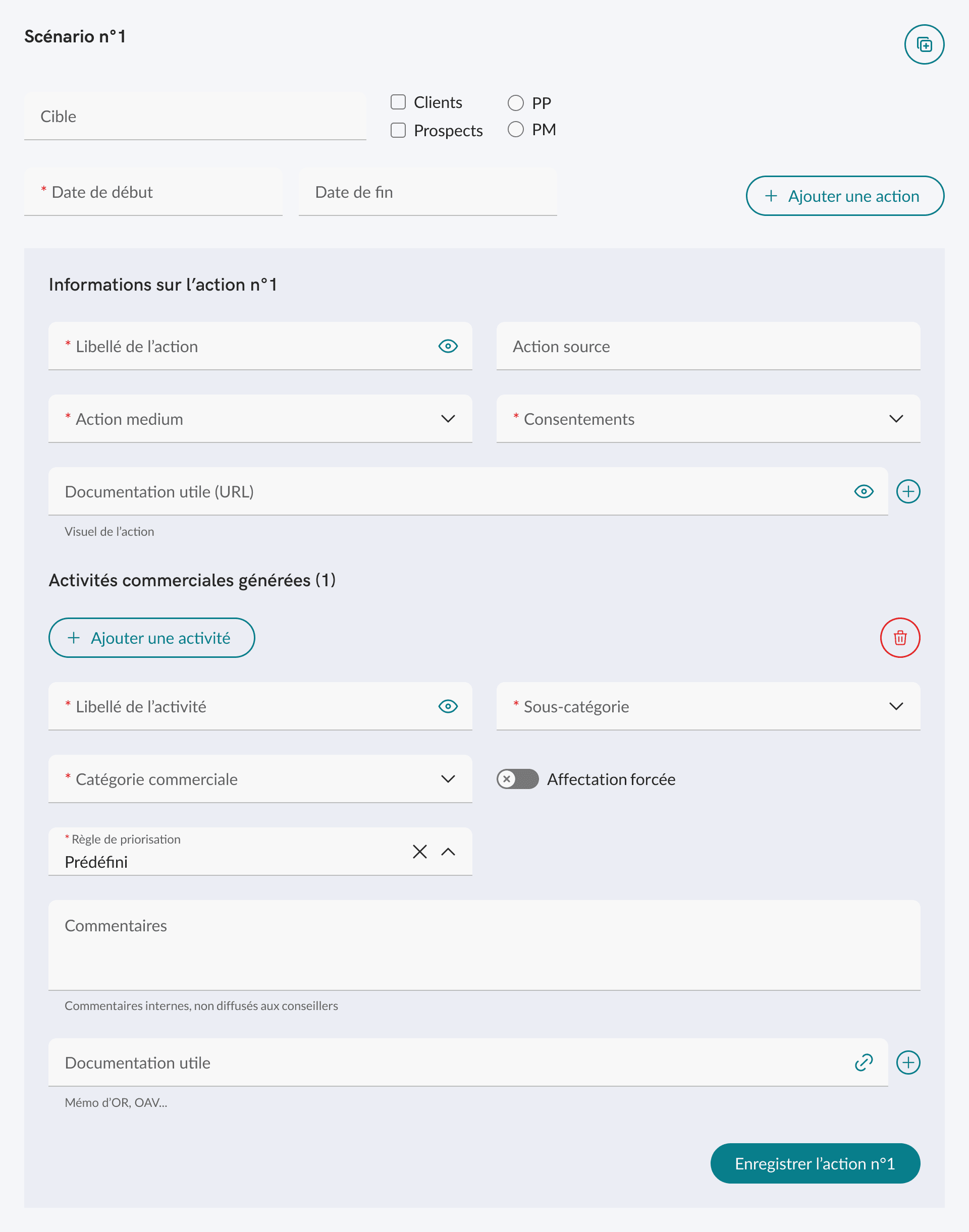Click plus icon beside bottom Documentation utile
The height and width of the screenshot is (1232, 969).
coord(908,1062)
